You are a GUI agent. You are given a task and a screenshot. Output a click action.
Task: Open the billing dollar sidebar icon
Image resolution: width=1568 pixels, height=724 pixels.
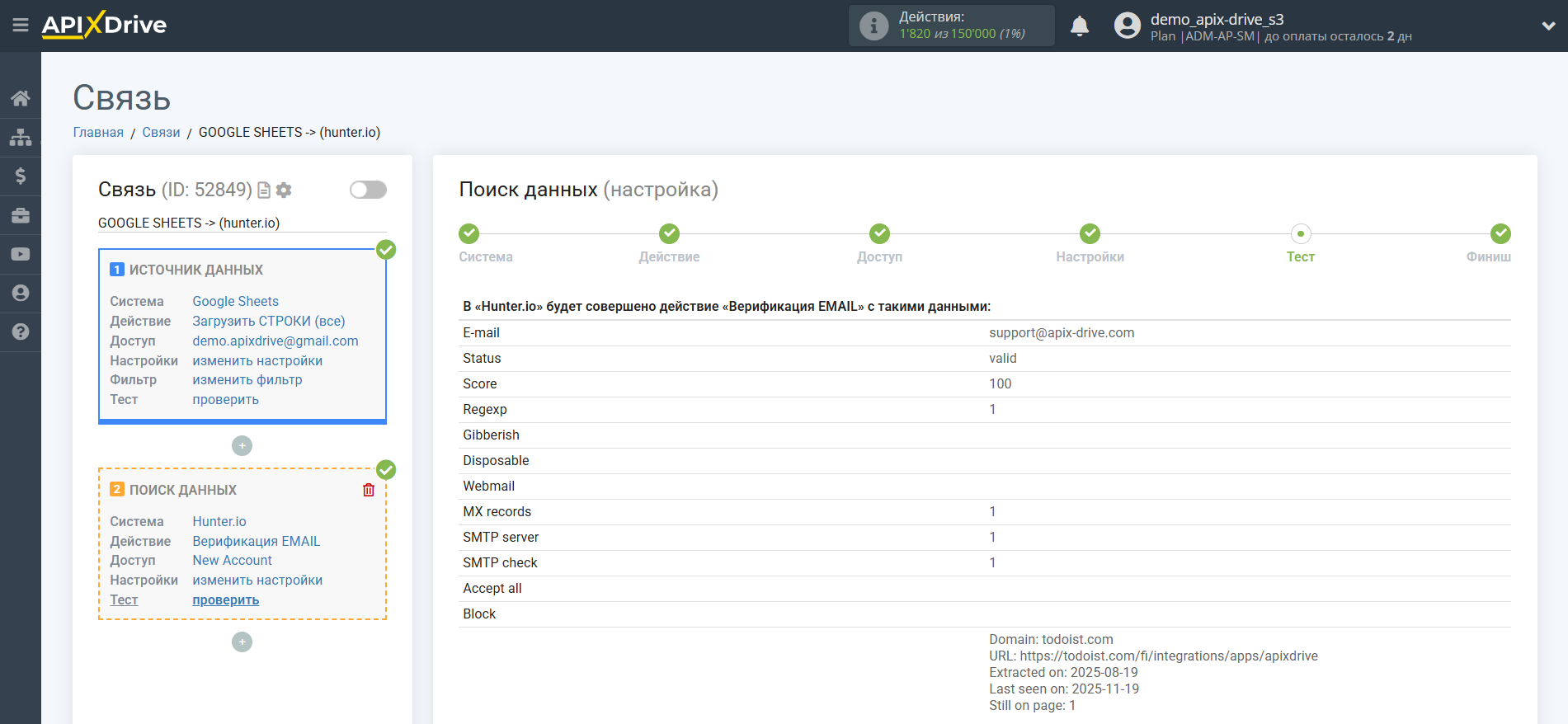pos(21,176)
